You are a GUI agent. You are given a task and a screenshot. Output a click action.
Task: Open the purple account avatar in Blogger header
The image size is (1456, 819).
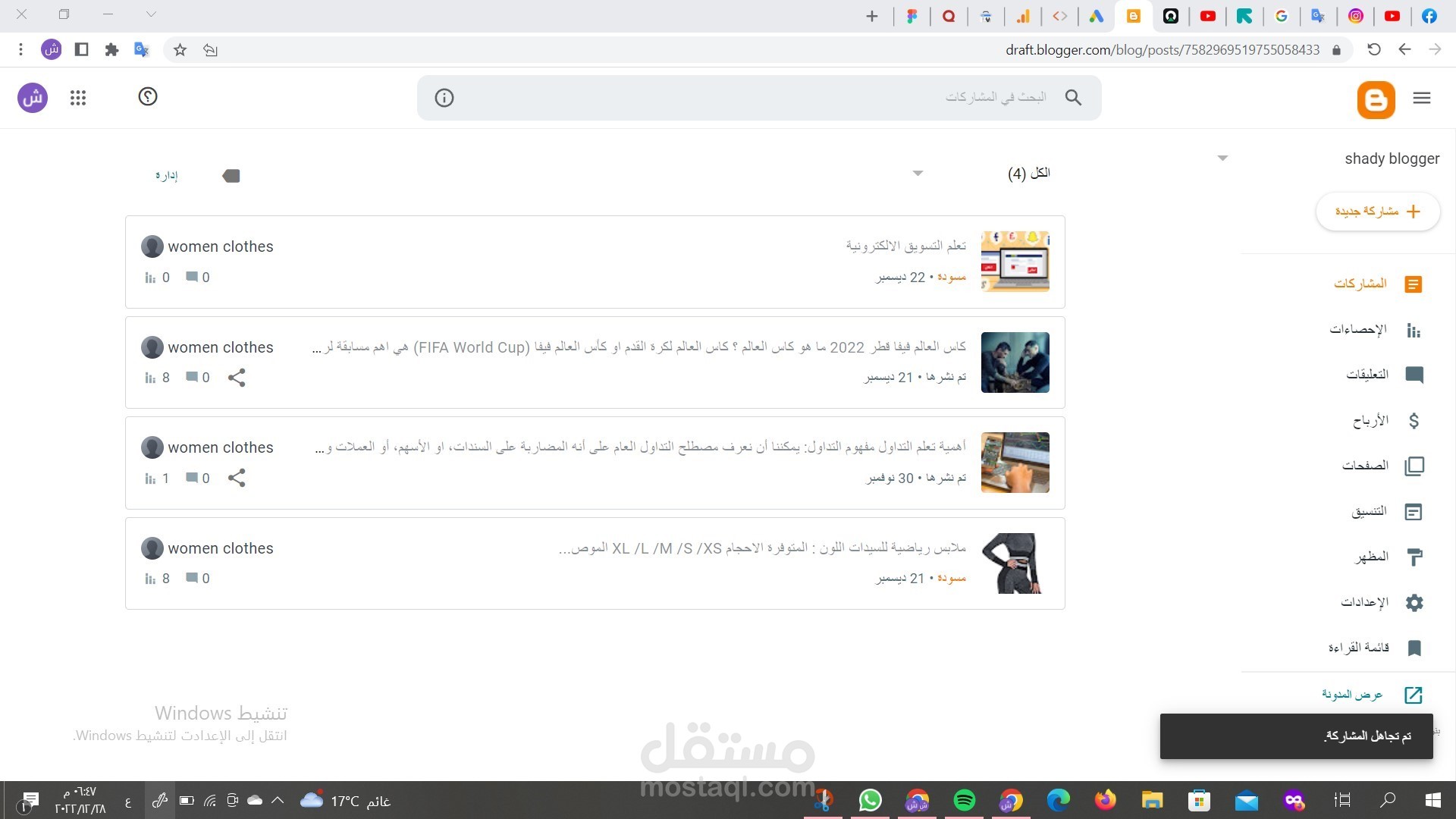33,98
